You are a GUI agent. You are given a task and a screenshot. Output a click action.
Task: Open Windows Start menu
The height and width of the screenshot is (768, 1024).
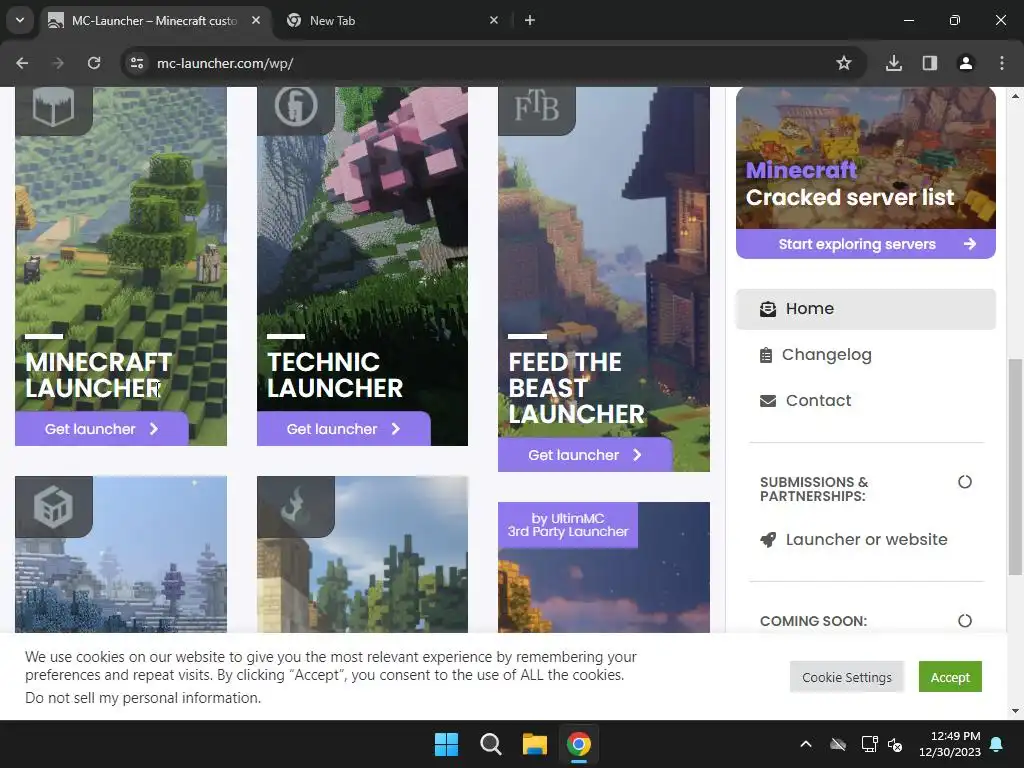447,744
